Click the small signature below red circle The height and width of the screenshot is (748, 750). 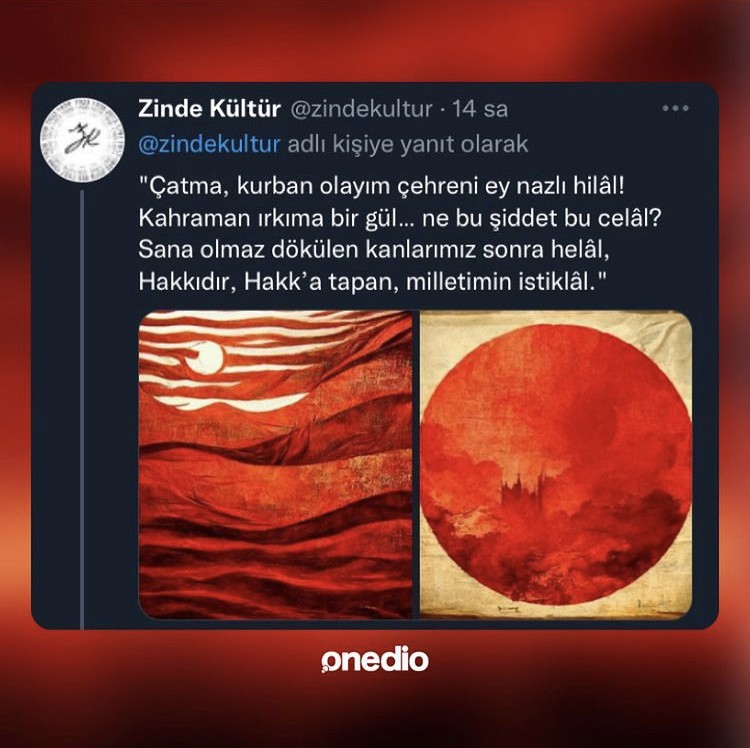click(x=509, y=609)
